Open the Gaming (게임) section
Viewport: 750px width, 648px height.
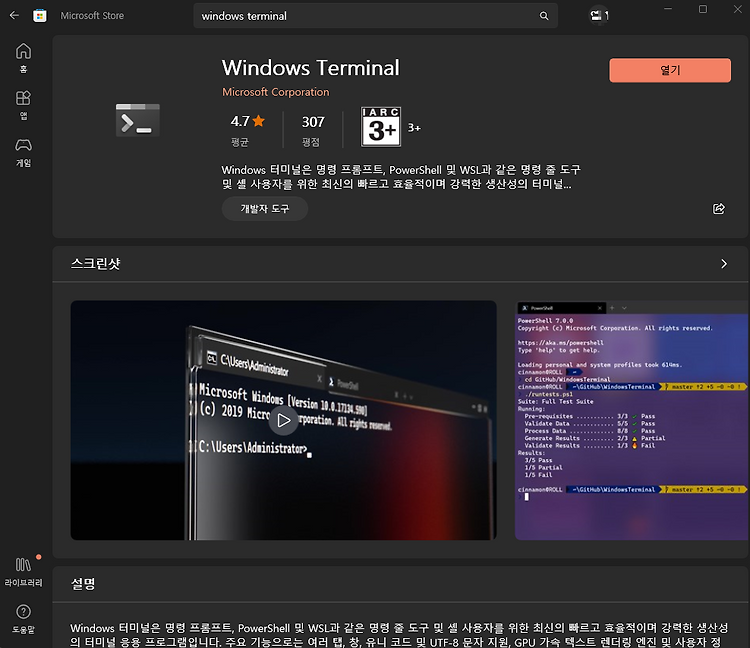pyautogui.click(x=23, y=152)
